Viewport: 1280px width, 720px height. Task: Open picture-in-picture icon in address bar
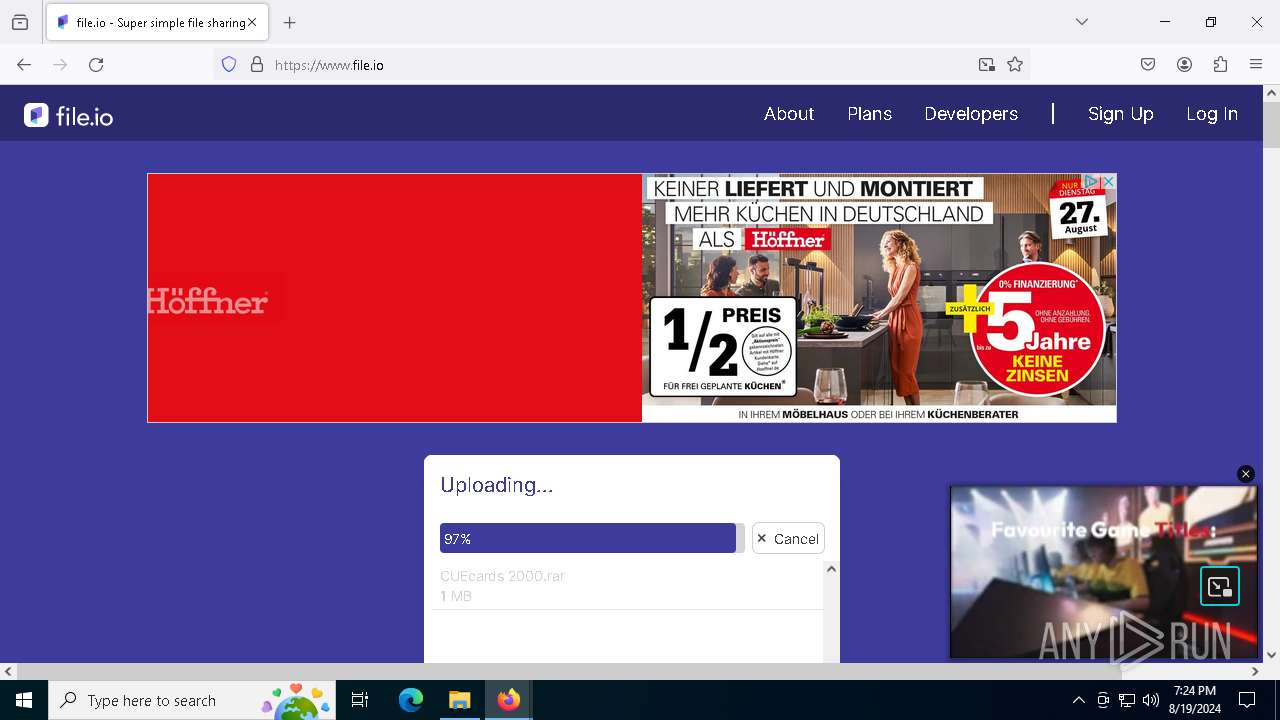point(987,64)
